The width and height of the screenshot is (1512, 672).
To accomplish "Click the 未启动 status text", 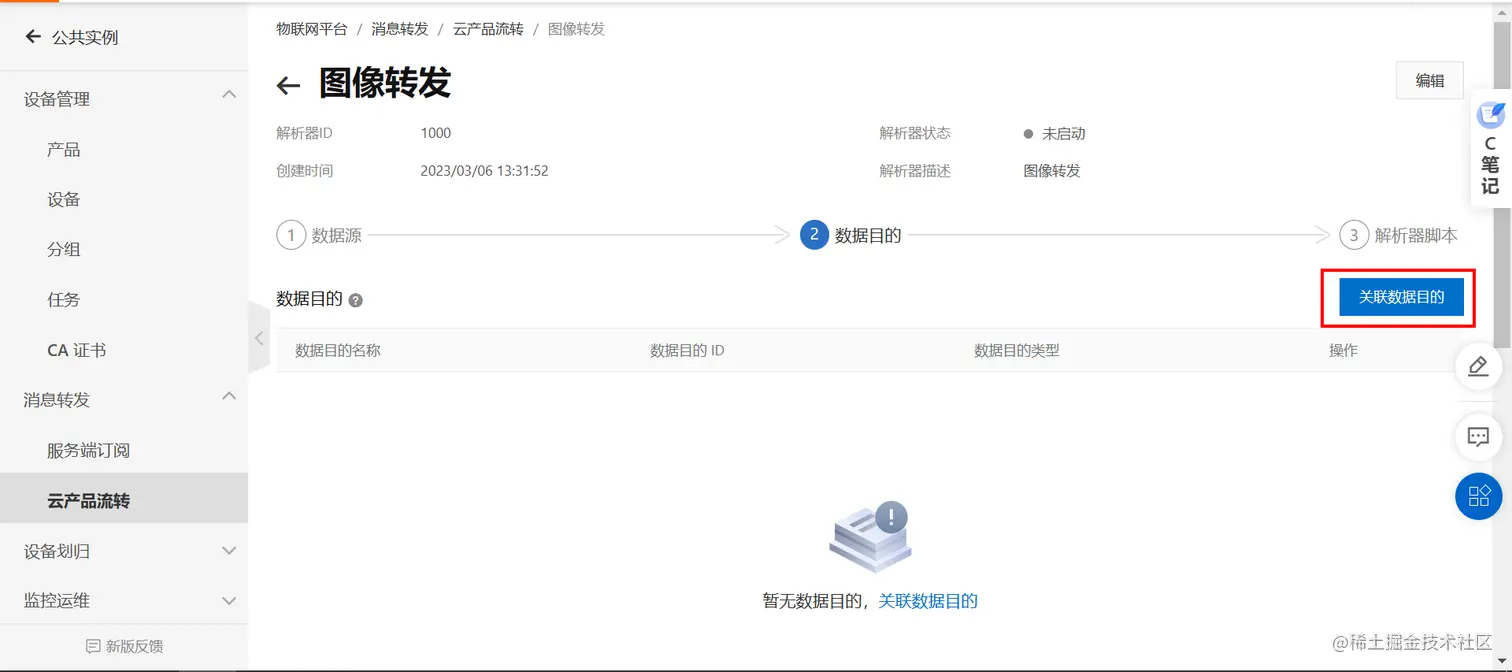I will tap(1064, 133).
